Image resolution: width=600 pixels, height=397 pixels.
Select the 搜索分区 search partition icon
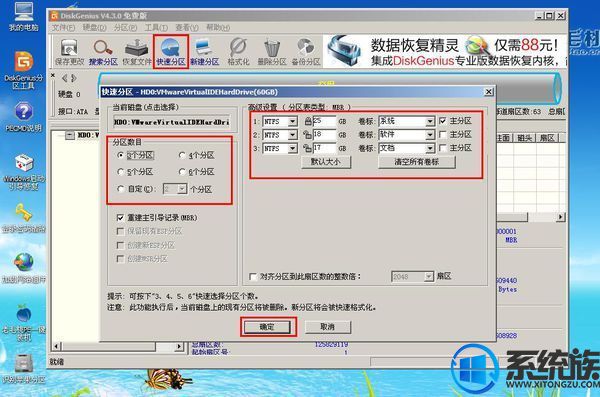(103, 52)
